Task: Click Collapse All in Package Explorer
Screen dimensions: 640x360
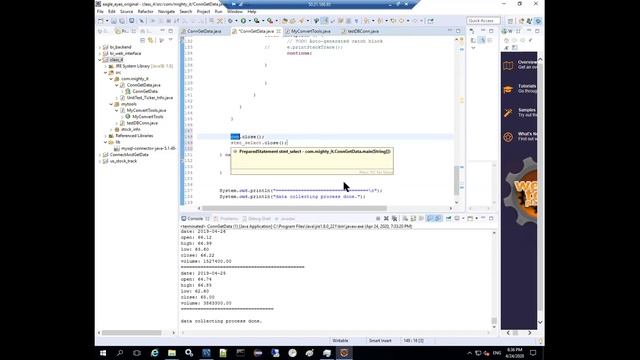Action: [142, 40]
